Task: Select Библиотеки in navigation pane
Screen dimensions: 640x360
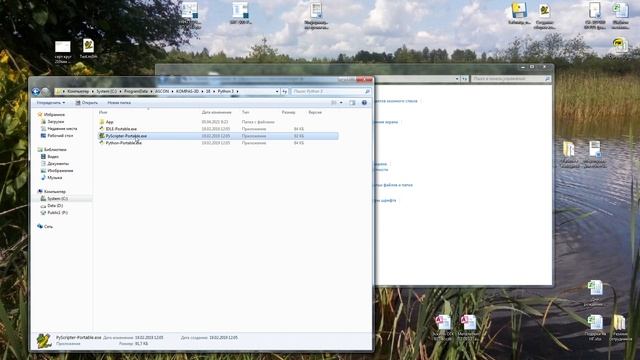Action: pos(55,150)
